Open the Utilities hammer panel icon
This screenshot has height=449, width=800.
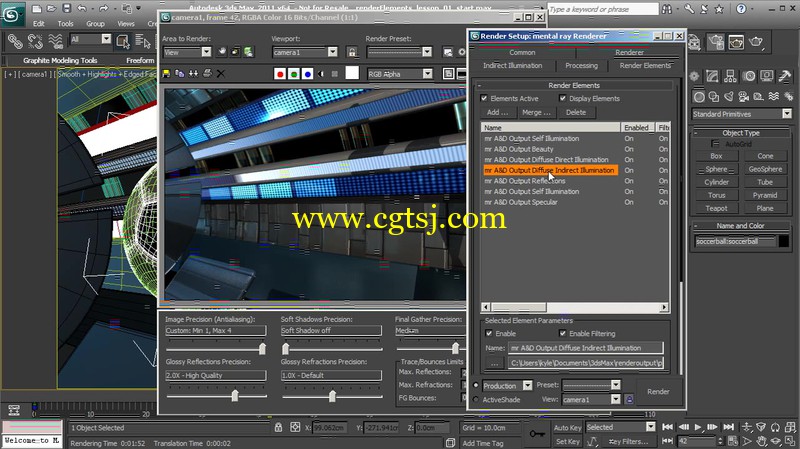[785, 77]
